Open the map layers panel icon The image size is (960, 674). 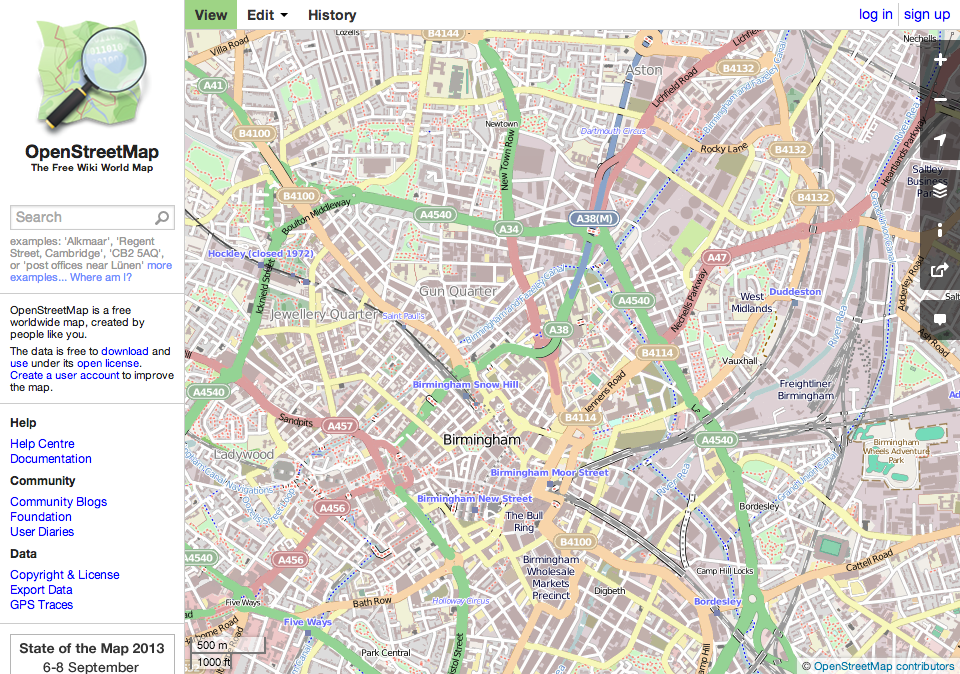(940, 190)
